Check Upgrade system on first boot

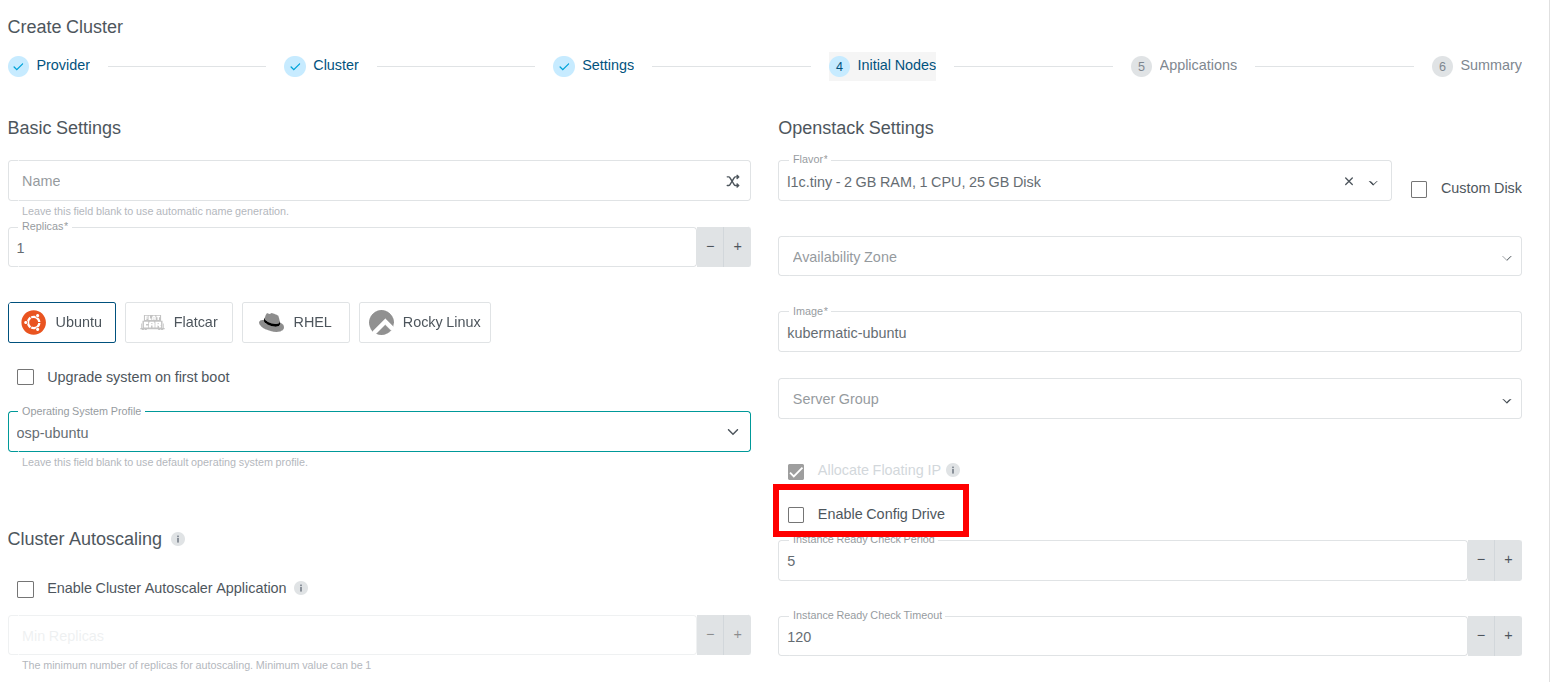25,377
